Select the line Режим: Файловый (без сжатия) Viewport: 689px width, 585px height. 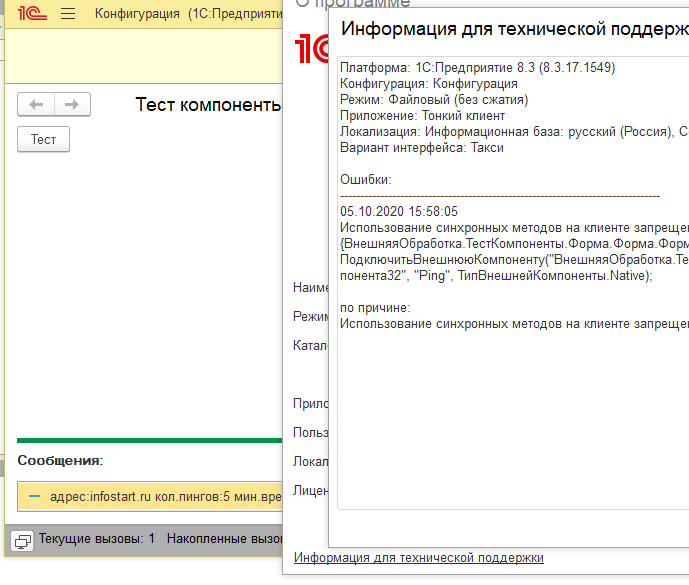click(x=434, y=100)
